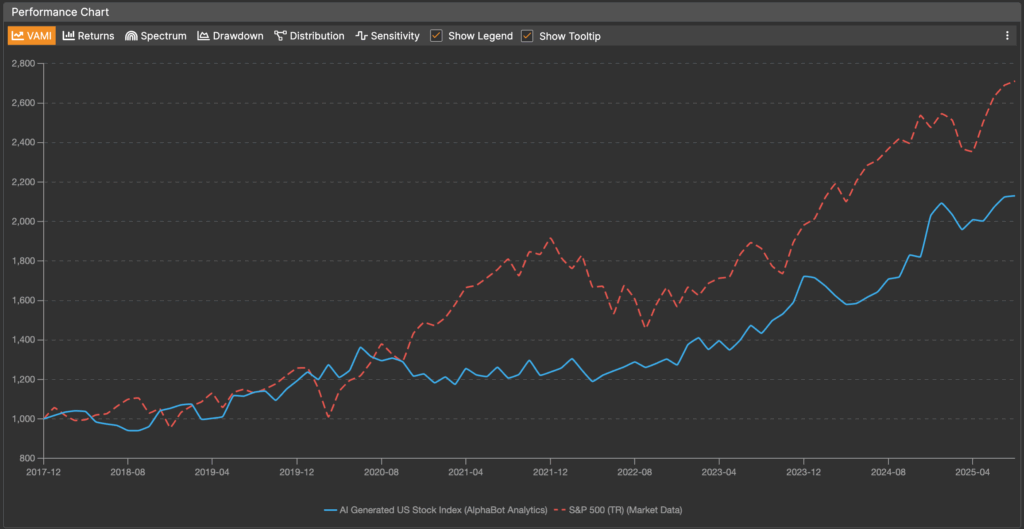Click the Returns bar chart icon
This screenshot has width=1024, height=529.
tap(69, 36)
